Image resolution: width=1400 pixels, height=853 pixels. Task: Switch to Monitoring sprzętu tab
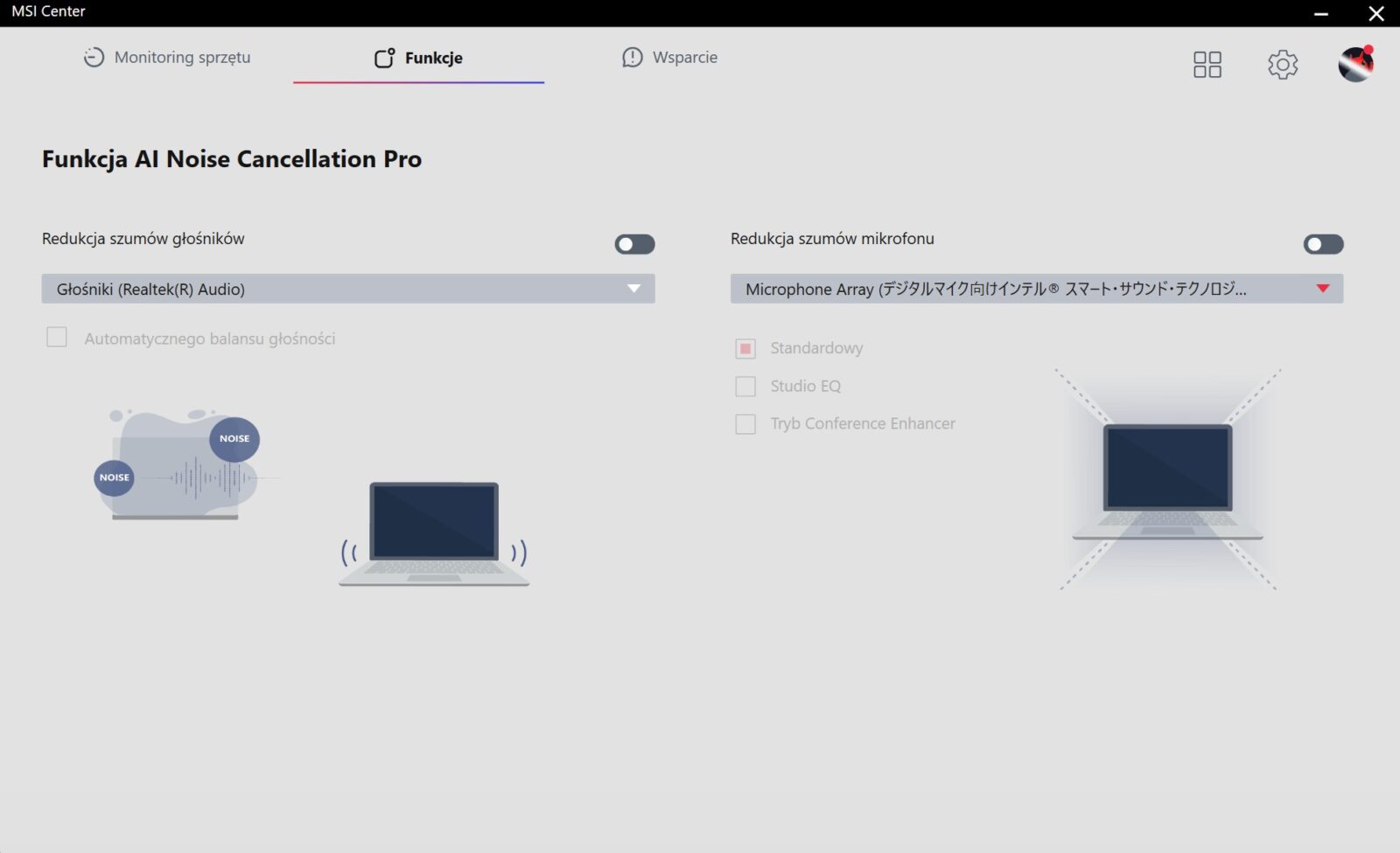coord(182,58)
